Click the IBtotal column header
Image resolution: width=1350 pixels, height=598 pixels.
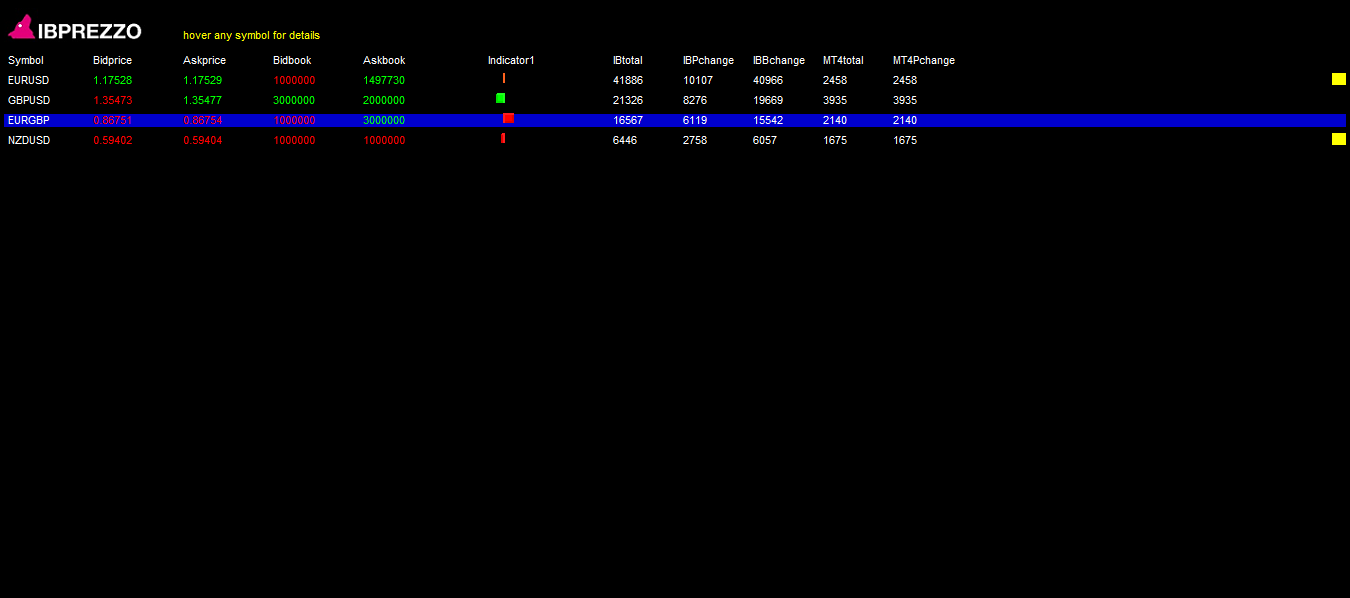(628, 60)
